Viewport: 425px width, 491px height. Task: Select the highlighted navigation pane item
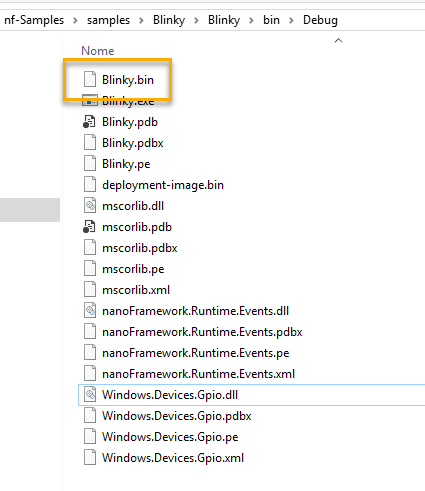tap(30, 210)
